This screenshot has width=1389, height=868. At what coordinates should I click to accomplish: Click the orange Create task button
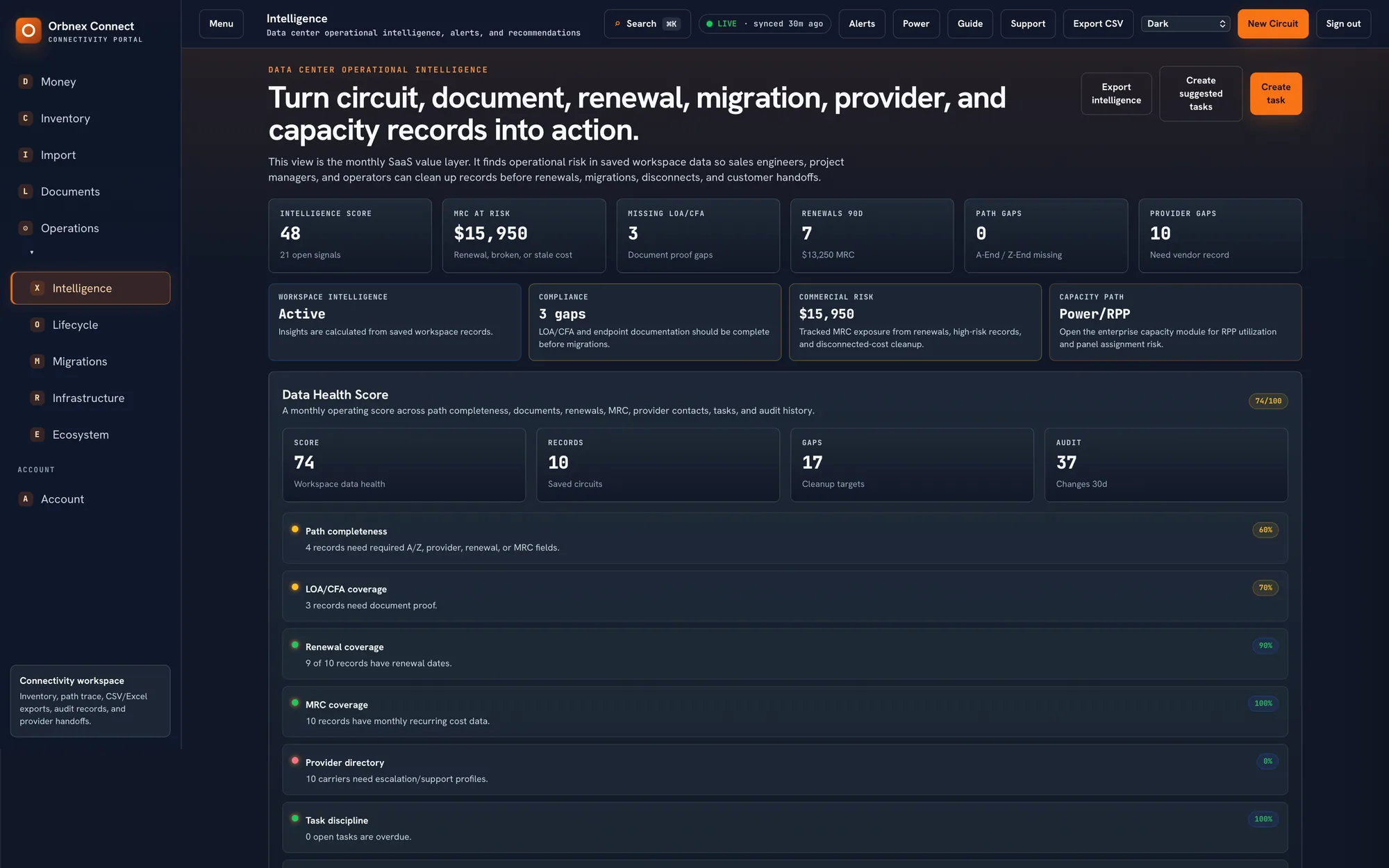point(1276,94)
